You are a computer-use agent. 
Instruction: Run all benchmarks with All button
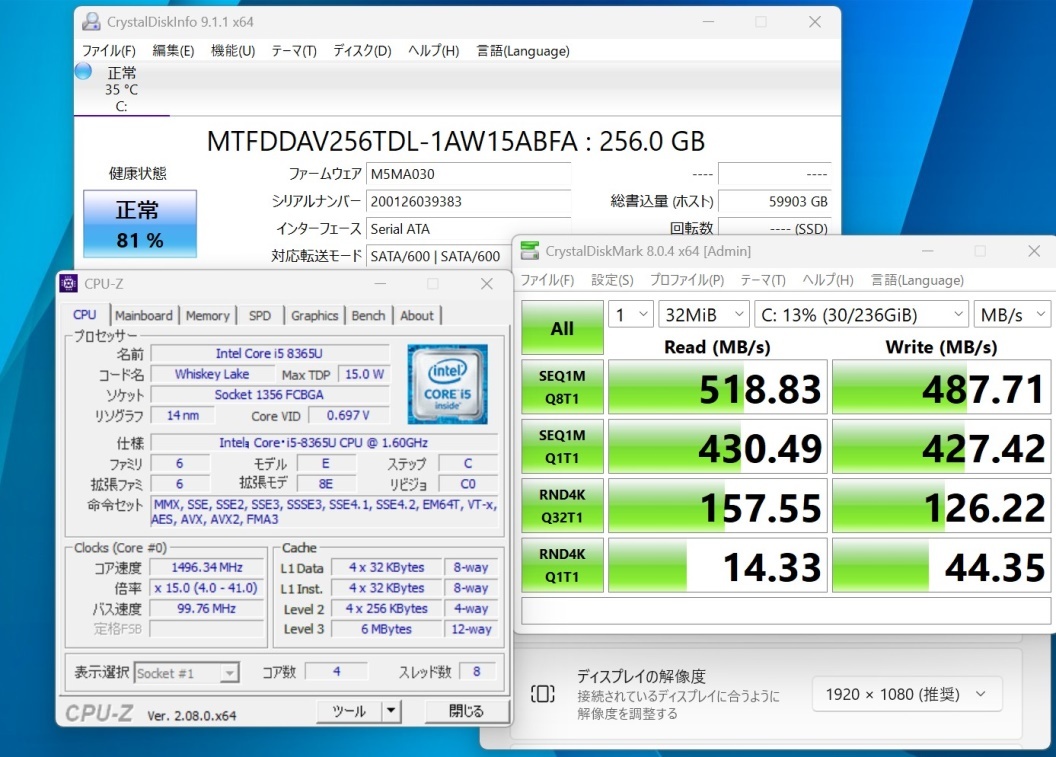562,328
